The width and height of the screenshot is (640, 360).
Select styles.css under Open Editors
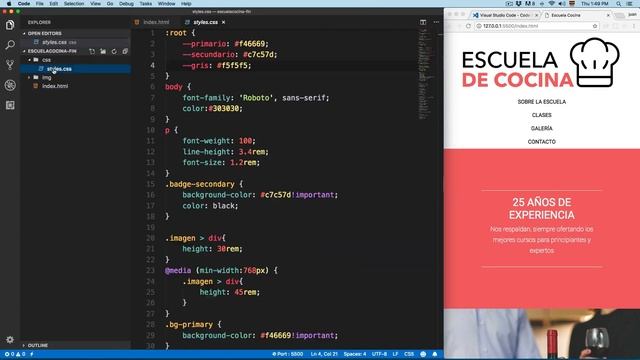[x=76, y=42]
